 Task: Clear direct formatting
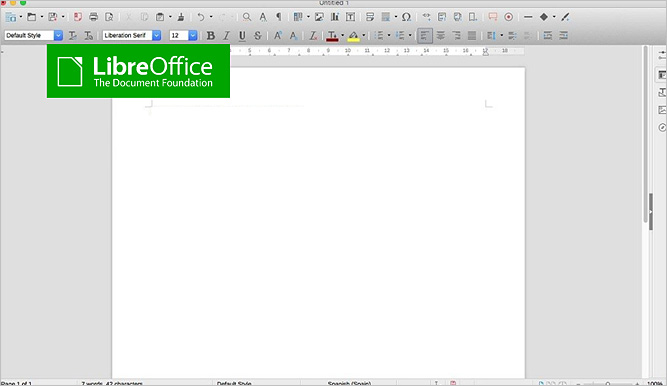coord(313,36)
